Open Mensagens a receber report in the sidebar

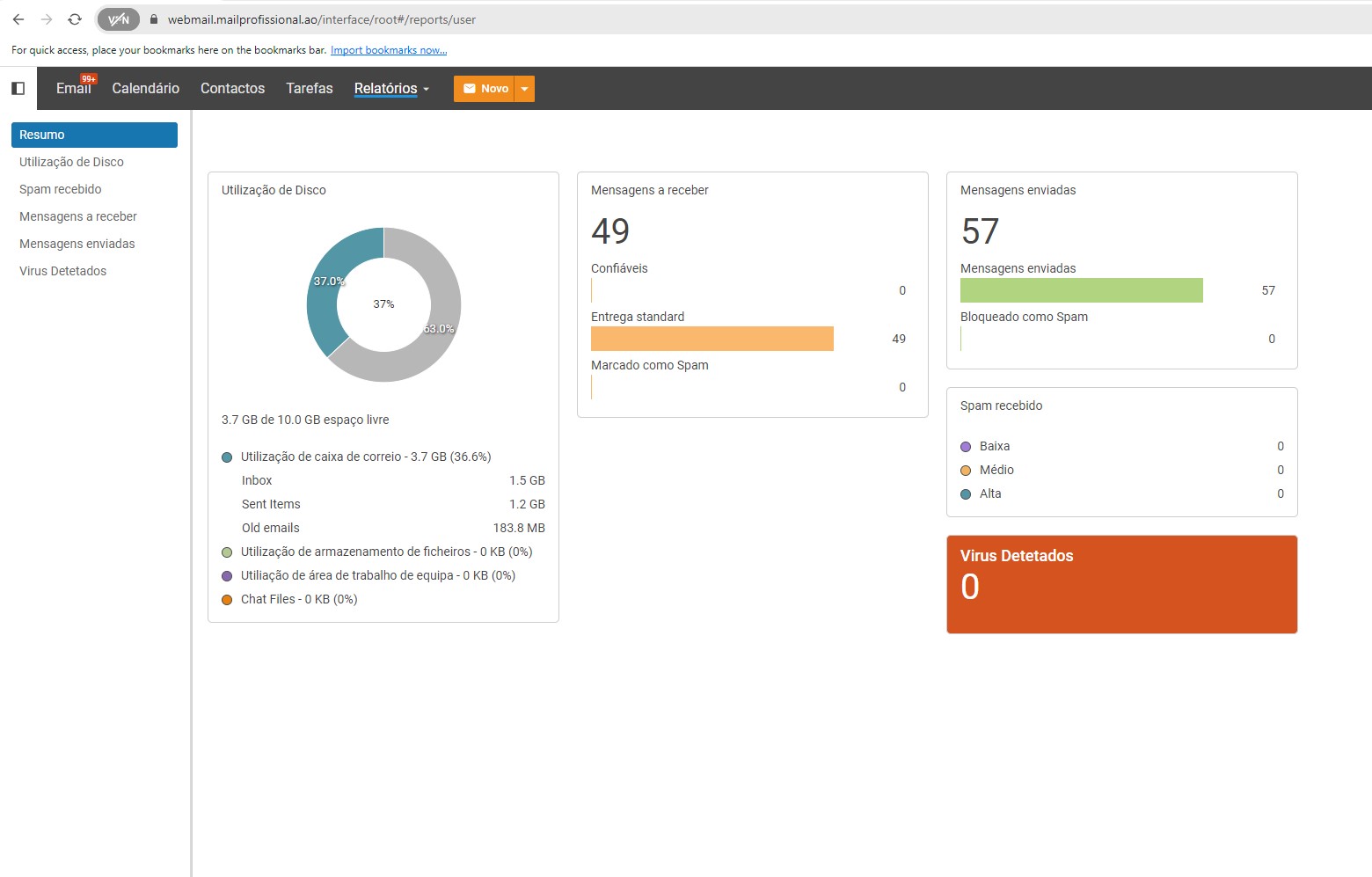point(78,216)
